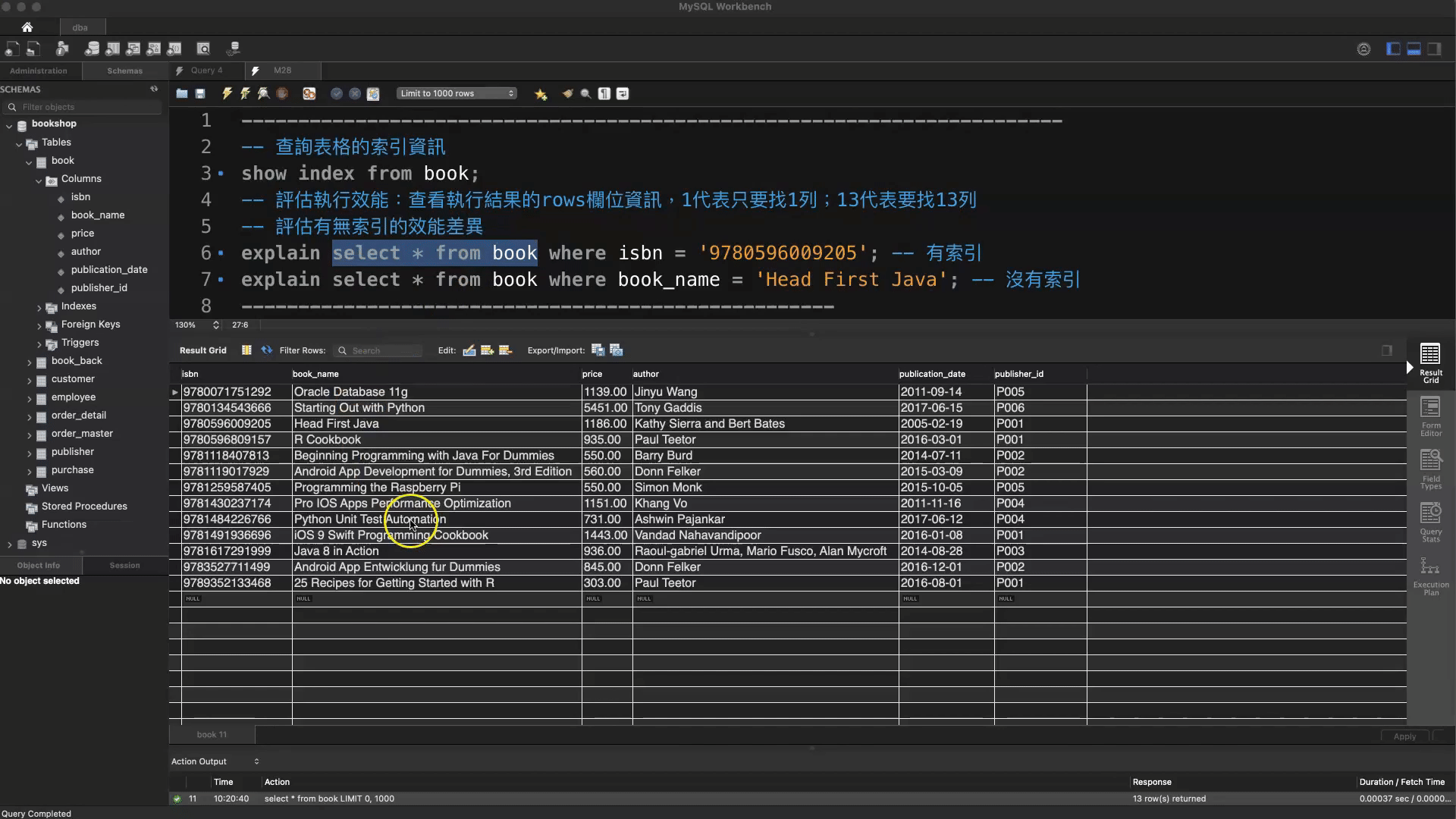The height and width of the screenshot is (819, 1456).
Task: Click the Save script floppy disk icon
Action: tap(200, 93)
